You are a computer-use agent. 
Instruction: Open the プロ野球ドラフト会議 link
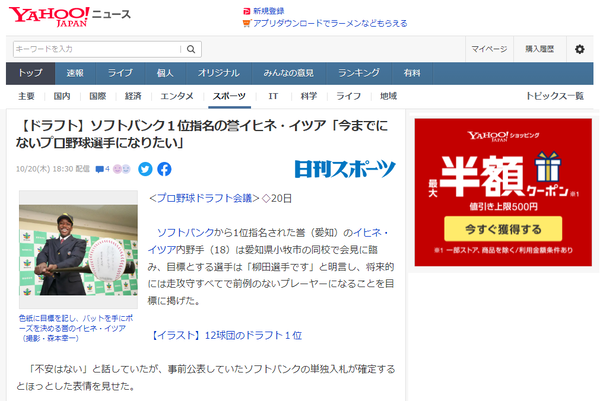204,198
